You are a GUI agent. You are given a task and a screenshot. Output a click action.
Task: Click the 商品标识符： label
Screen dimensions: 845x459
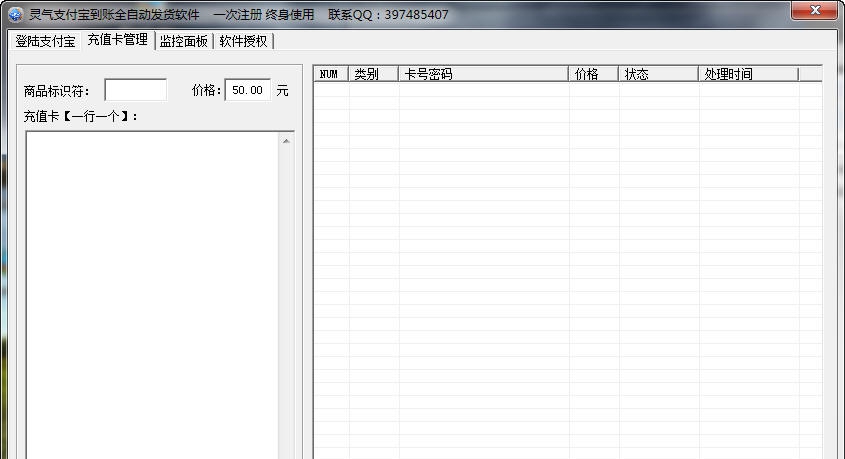(57, 91)
